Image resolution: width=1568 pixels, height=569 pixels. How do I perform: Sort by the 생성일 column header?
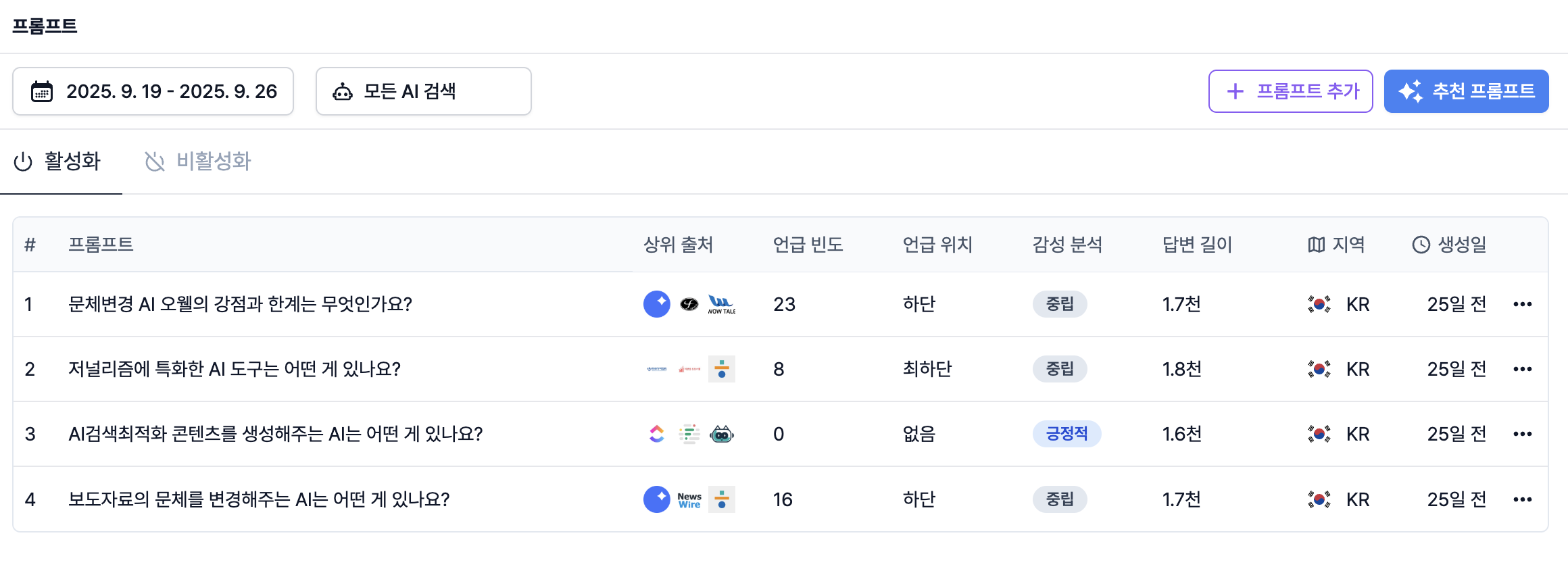point(1450,245)
